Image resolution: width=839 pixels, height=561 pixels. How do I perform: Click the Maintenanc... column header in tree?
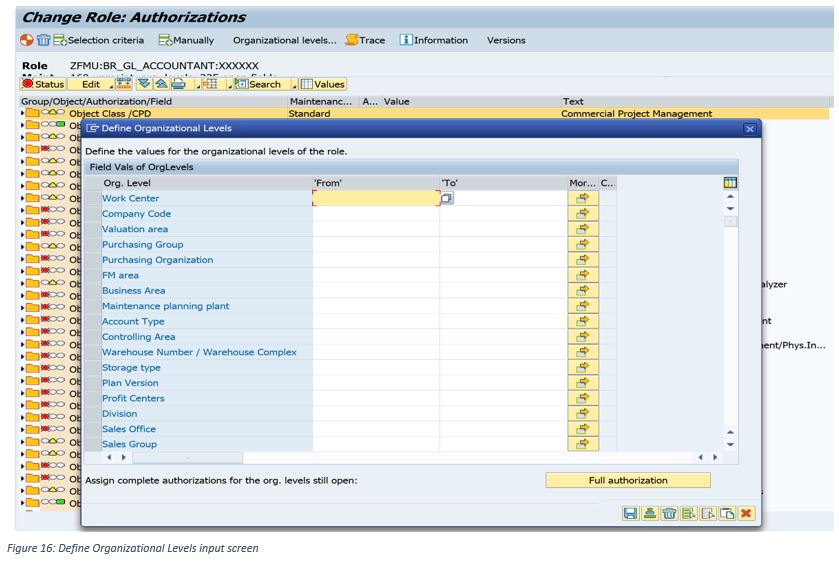(323, 101)
